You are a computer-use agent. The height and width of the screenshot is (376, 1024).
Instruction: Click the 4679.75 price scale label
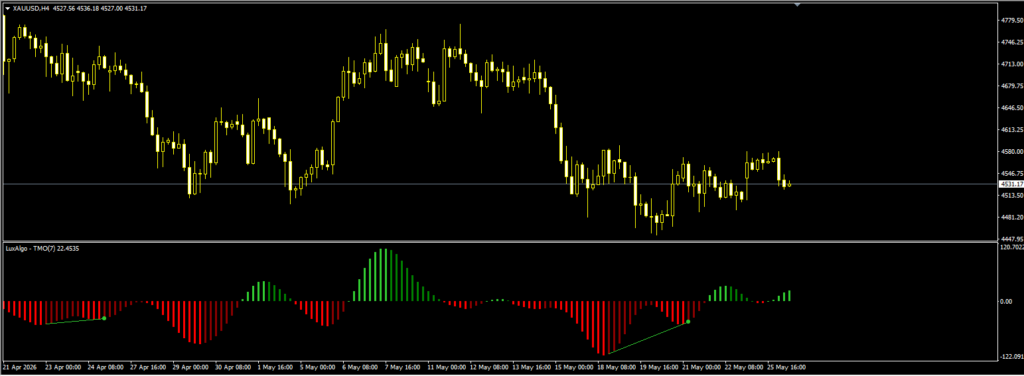[1011, 86]
